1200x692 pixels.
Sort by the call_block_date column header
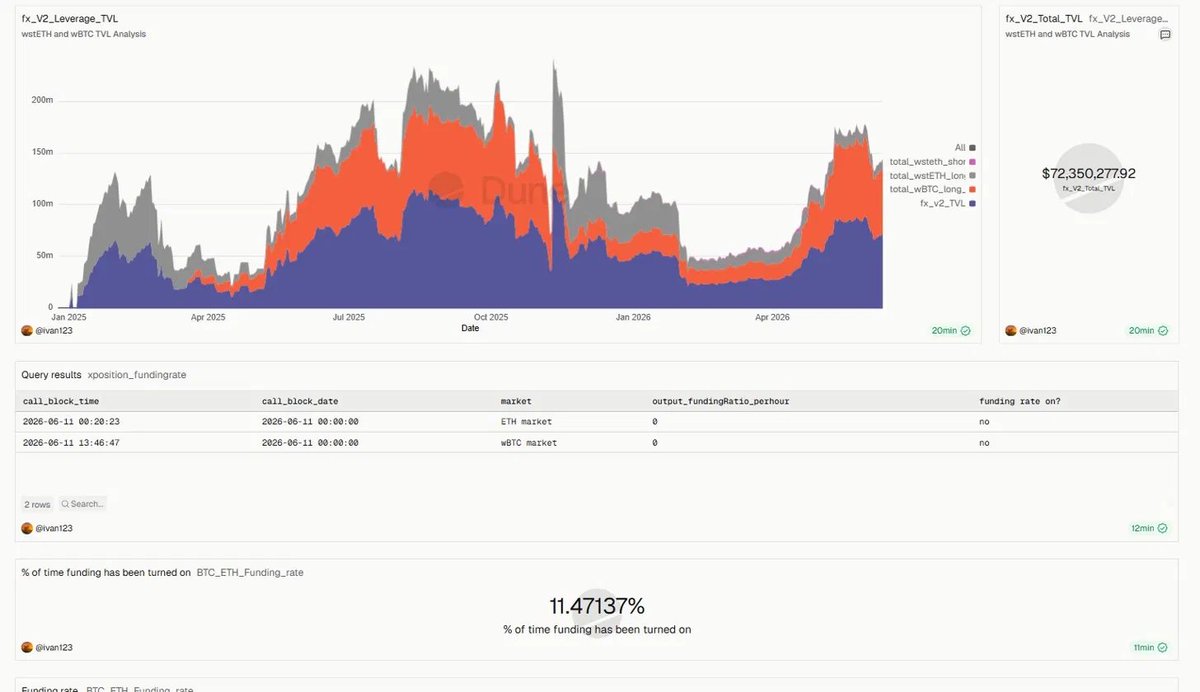(300, 401)
